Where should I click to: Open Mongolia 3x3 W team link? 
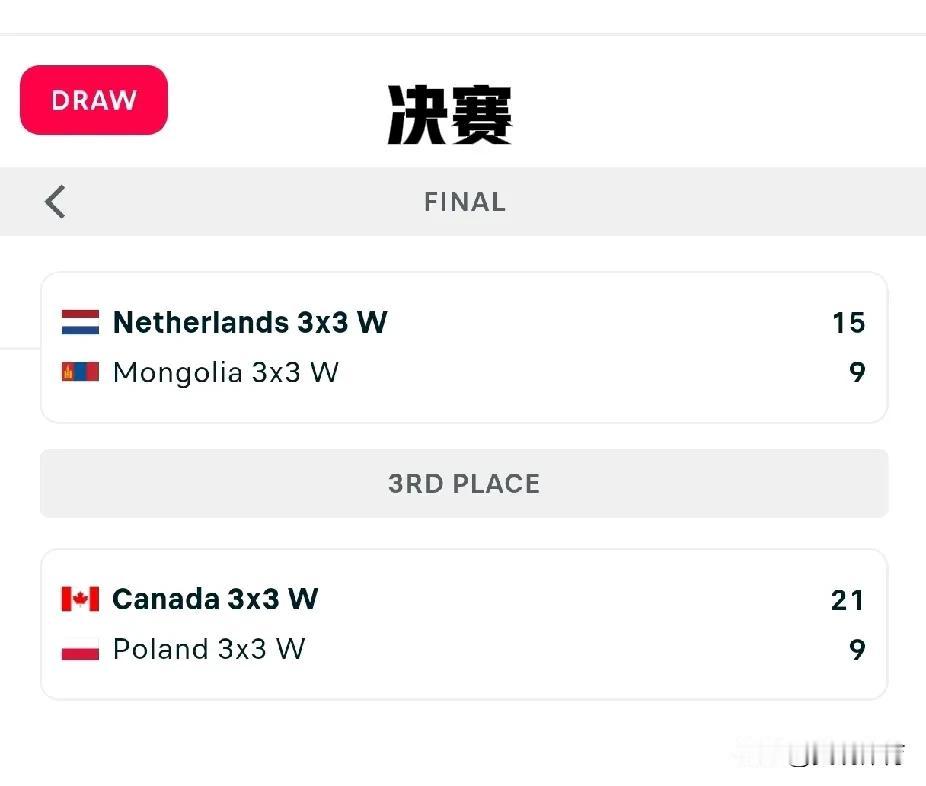tap(226, 373)
